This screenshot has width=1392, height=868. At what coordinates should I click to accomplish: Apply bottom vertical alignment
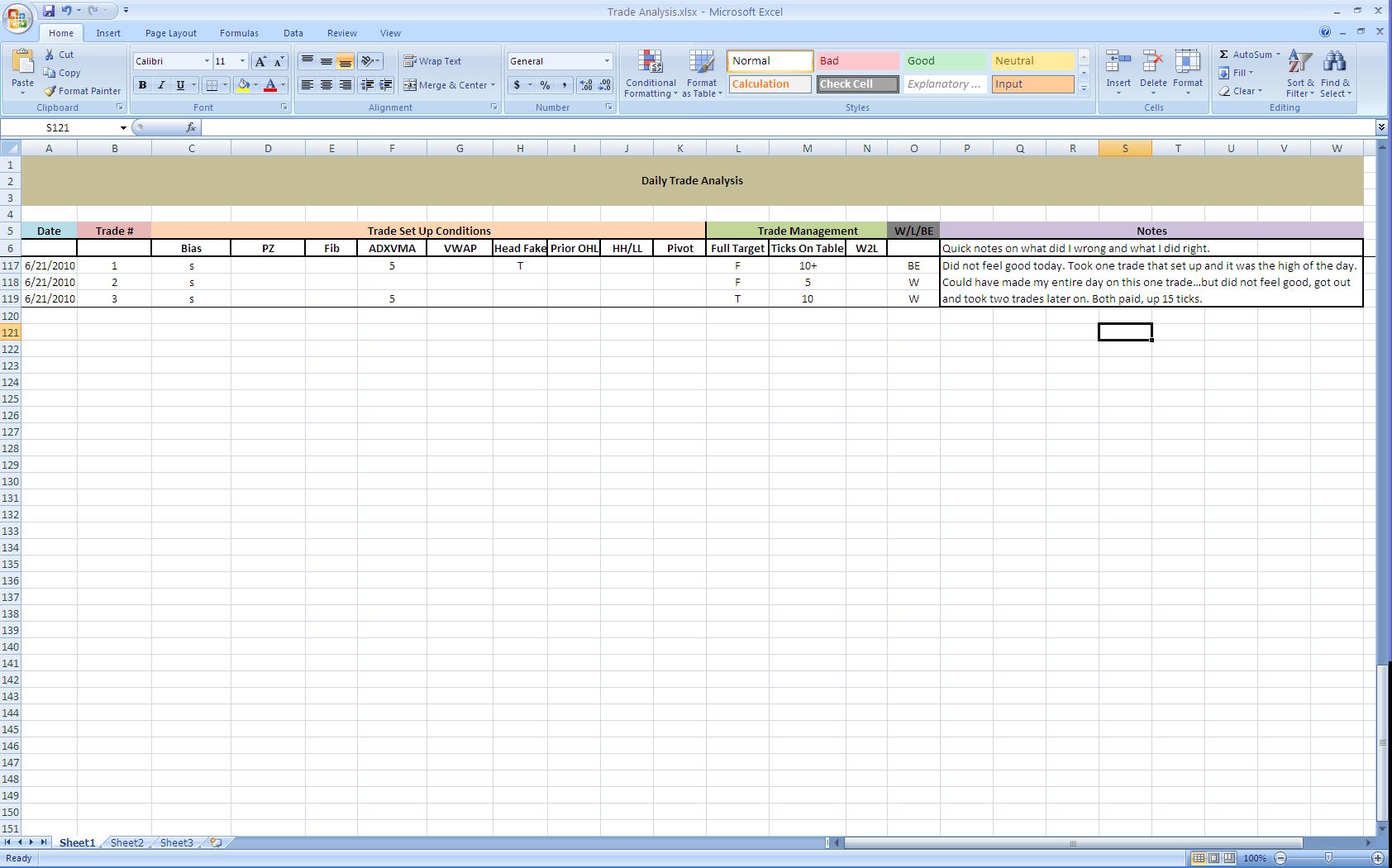click(x=346, y=61)
